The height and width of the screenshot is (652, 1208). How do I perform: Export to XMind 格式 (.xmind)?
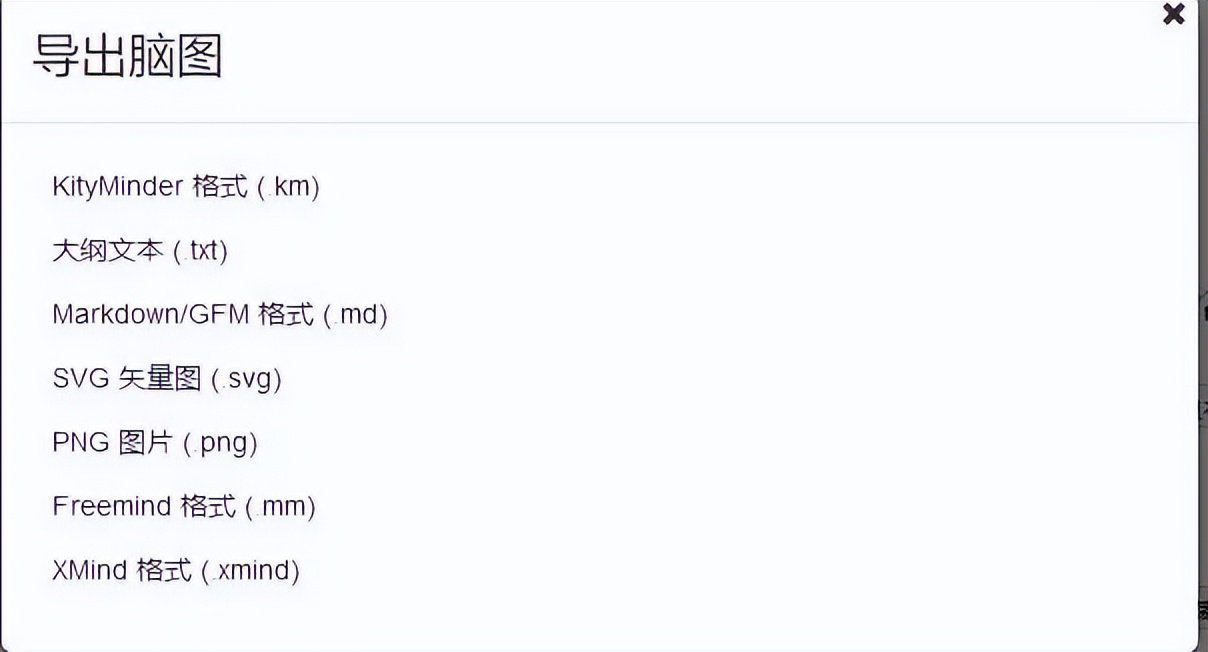[x=176, y=571]
